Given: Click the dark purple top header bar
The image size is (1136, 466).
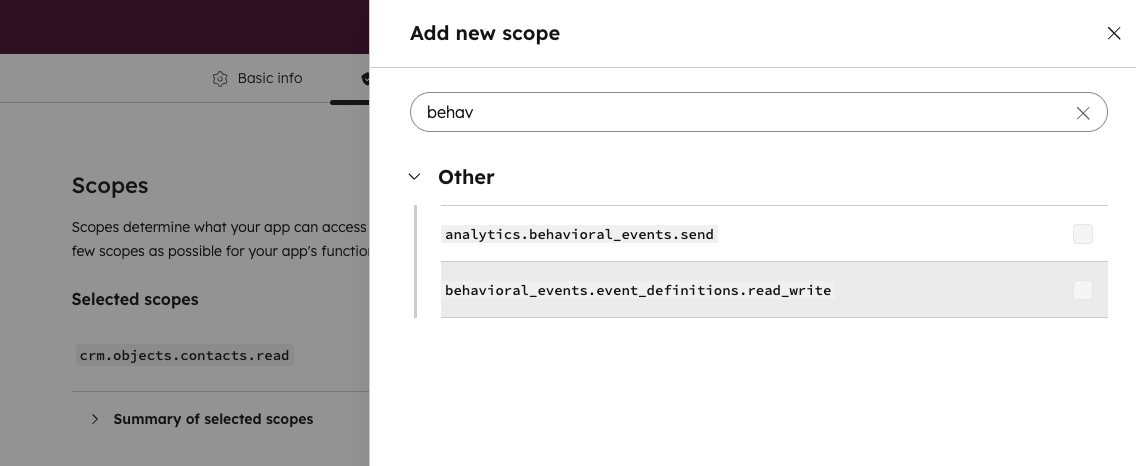Looking at the screenshot, I should click(185, 26).
